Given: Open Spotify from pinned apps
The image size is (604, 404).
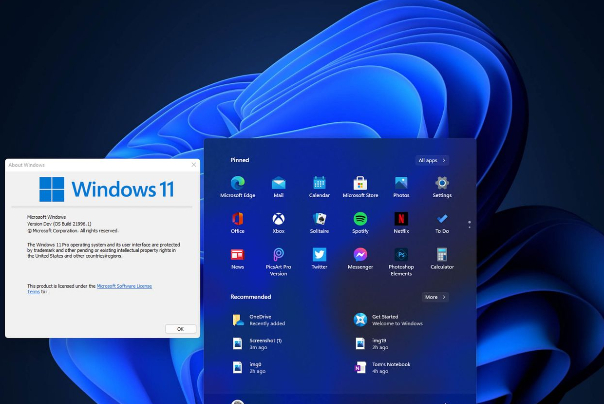Looking at the screenshot, I should [x=360, y=223].
